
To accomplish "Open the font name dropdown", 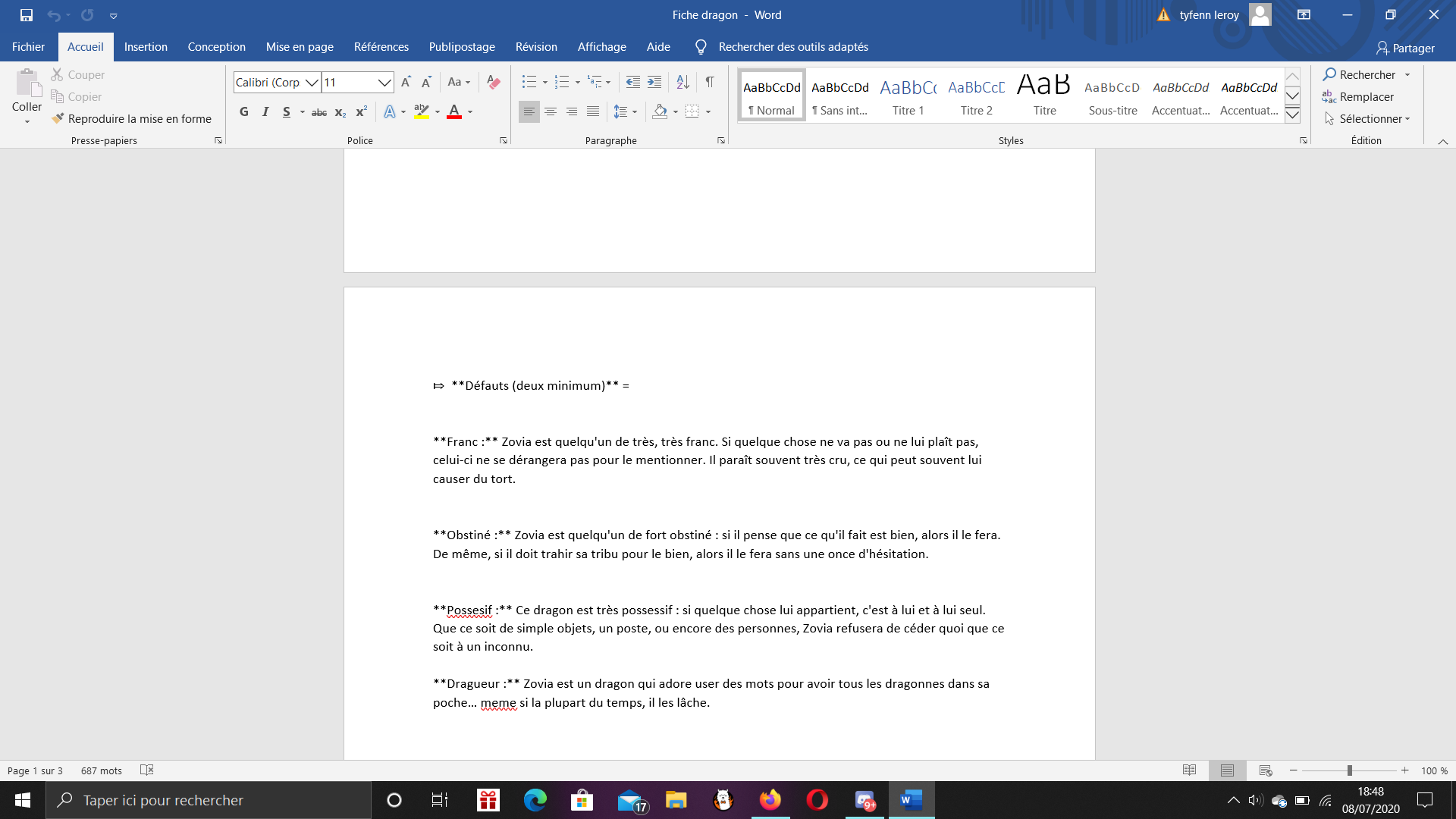I will coord(312,82).
